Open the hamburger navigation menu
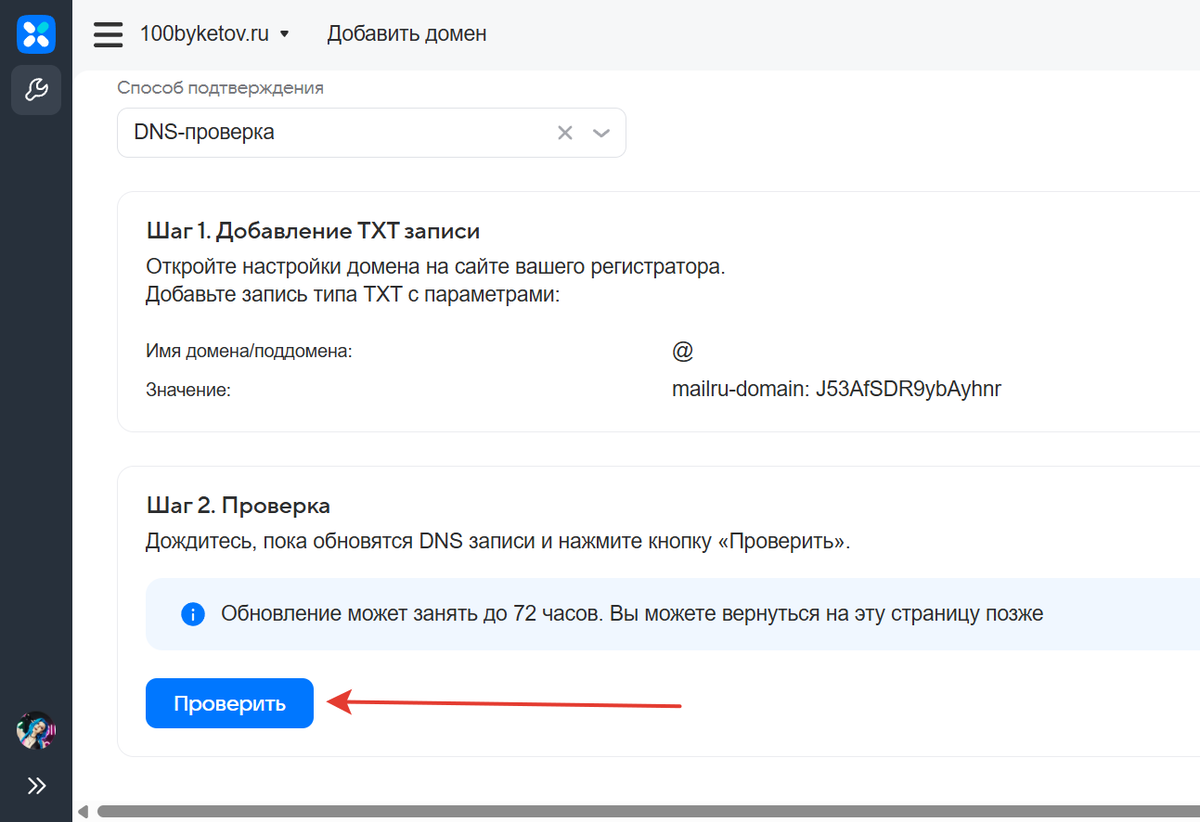Screen dimensions: 1200x822 (x=108, y=34)
